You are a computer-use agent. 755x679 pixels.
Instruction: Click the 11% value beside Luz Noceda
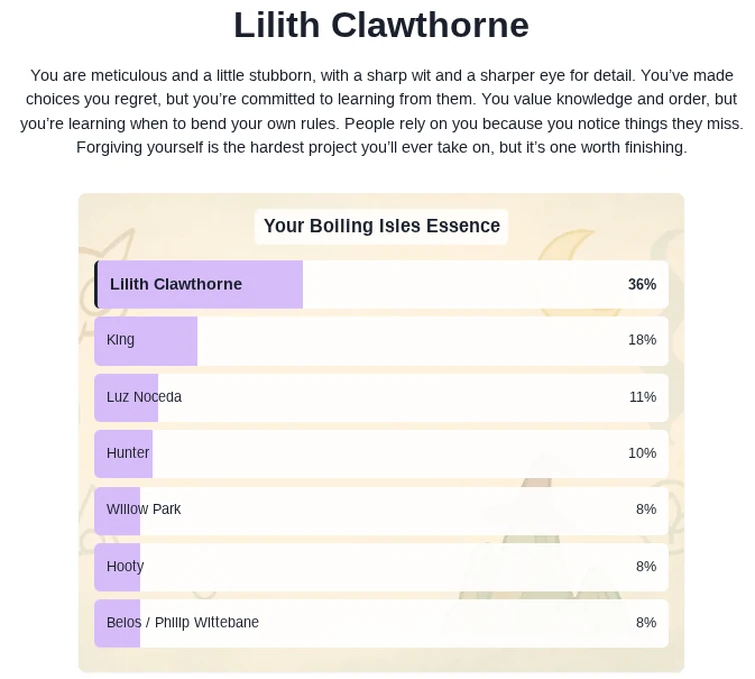(642, 397)
